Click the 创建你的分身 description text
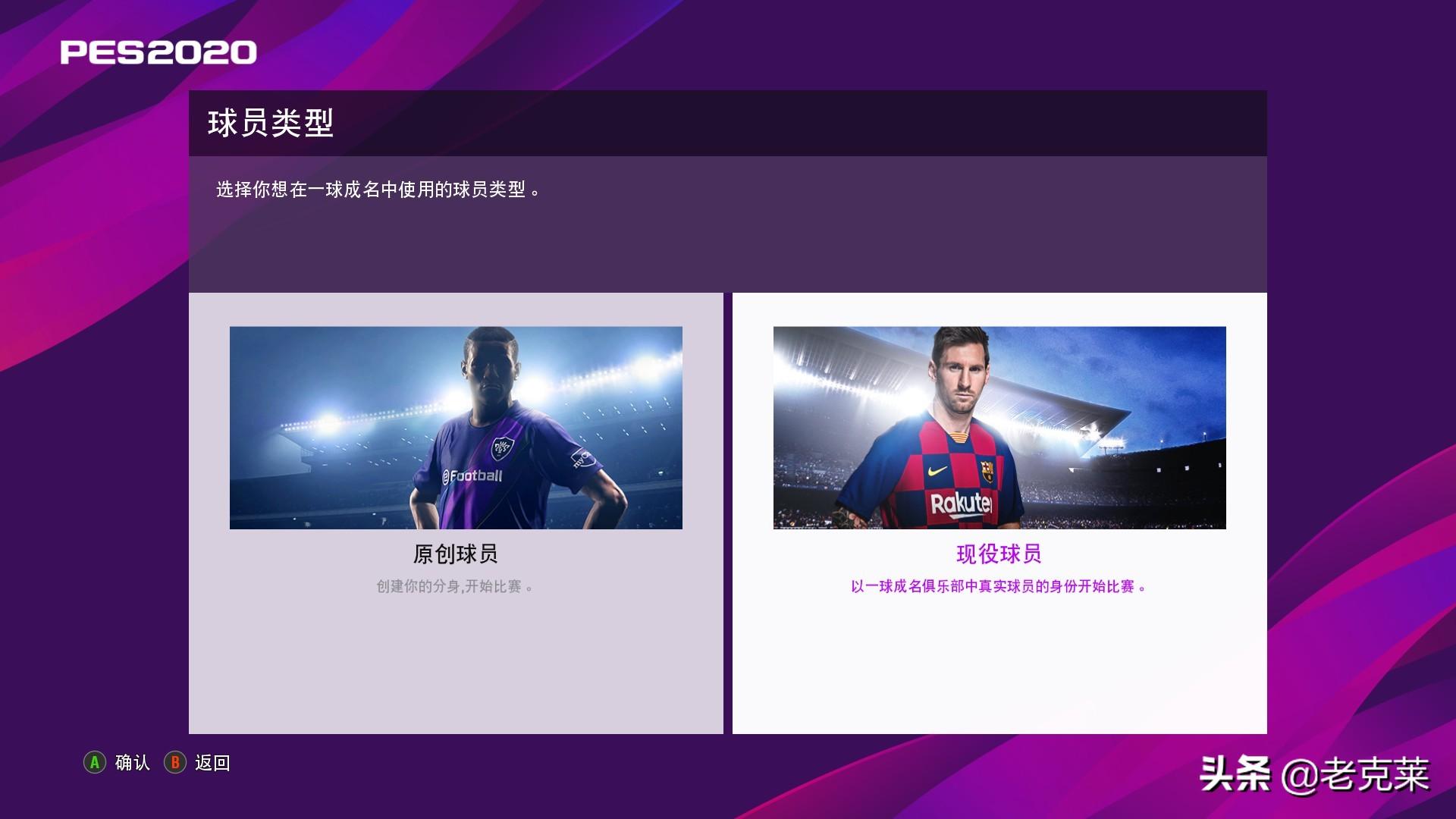Screen dimensions: 1456x819 tap(454, 586)
